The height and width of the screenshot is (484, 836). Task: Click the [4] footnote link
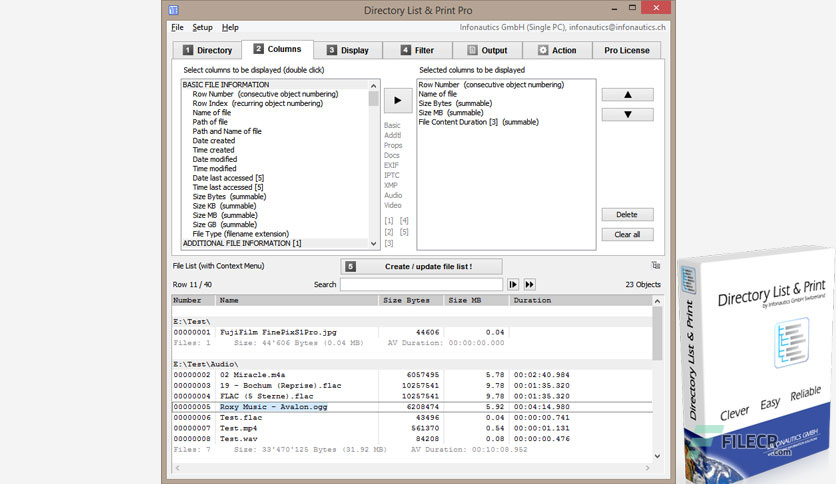pyautogui.click(x=404, y=221)
